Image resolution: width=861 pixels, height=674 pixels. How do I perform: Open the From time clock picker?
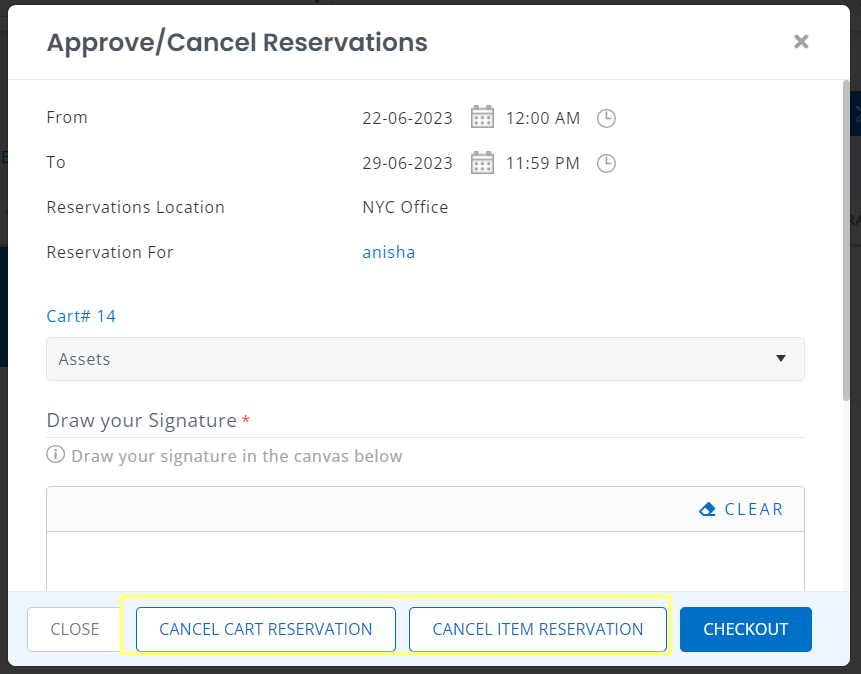point(606,117)
